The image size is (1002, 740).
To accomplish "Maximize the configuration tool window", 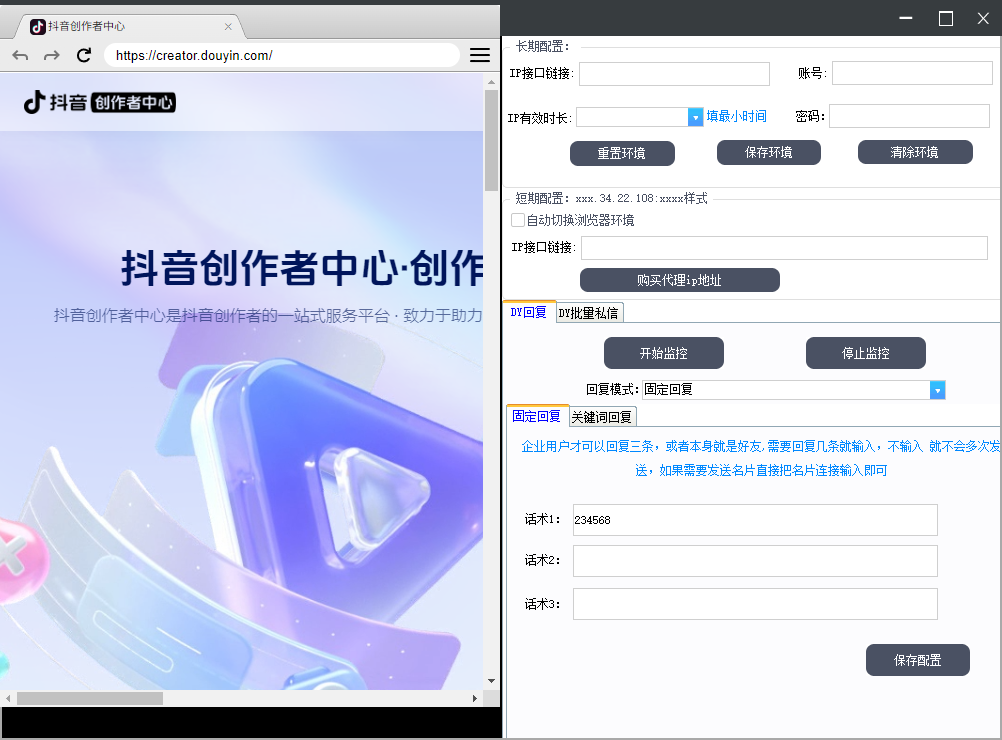I will (945, 18).
